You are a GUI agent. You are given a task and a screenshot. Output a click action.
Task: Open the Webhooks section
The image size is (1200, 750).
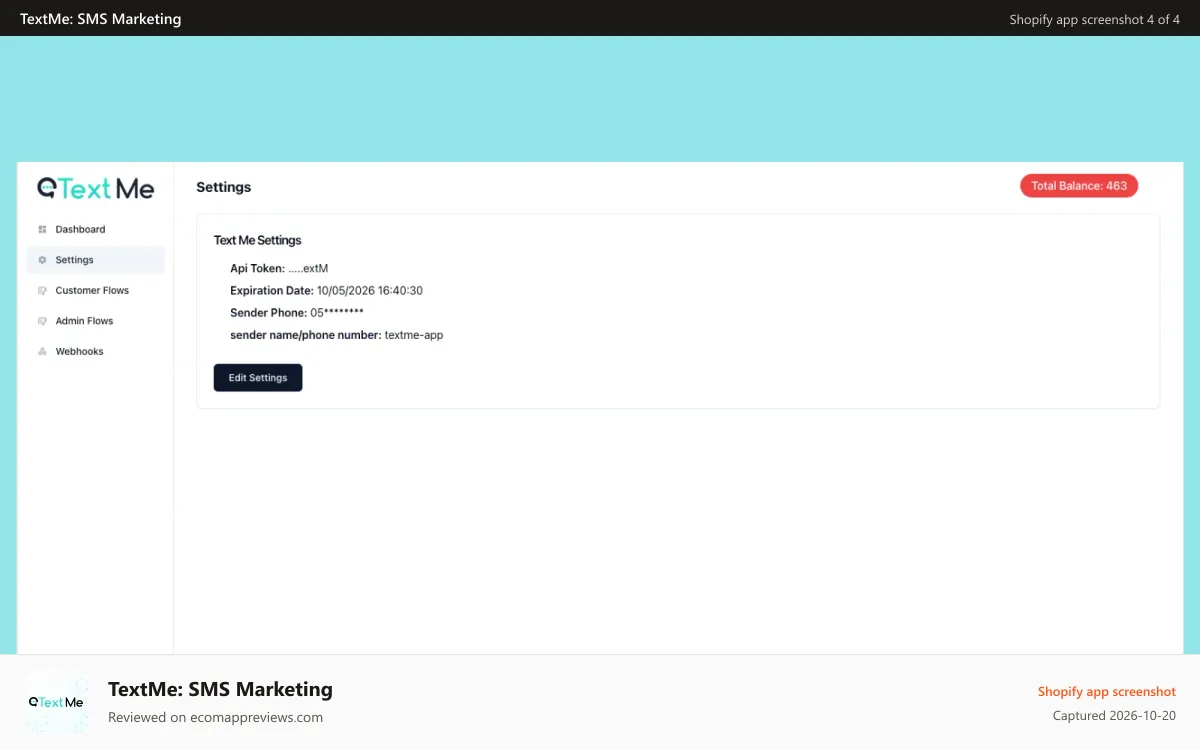(96, 352)
